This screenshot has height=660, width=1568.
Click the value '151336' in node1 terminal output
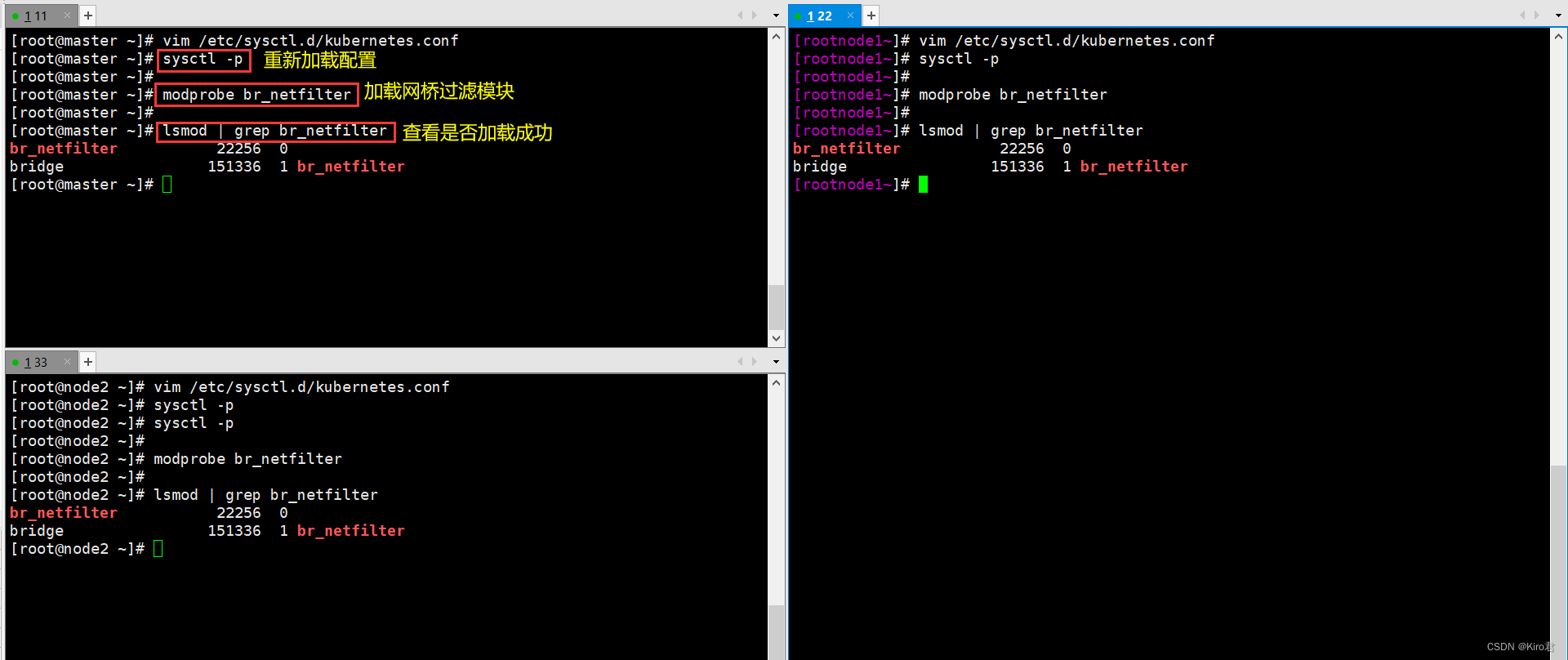(x=1018, y=167)
